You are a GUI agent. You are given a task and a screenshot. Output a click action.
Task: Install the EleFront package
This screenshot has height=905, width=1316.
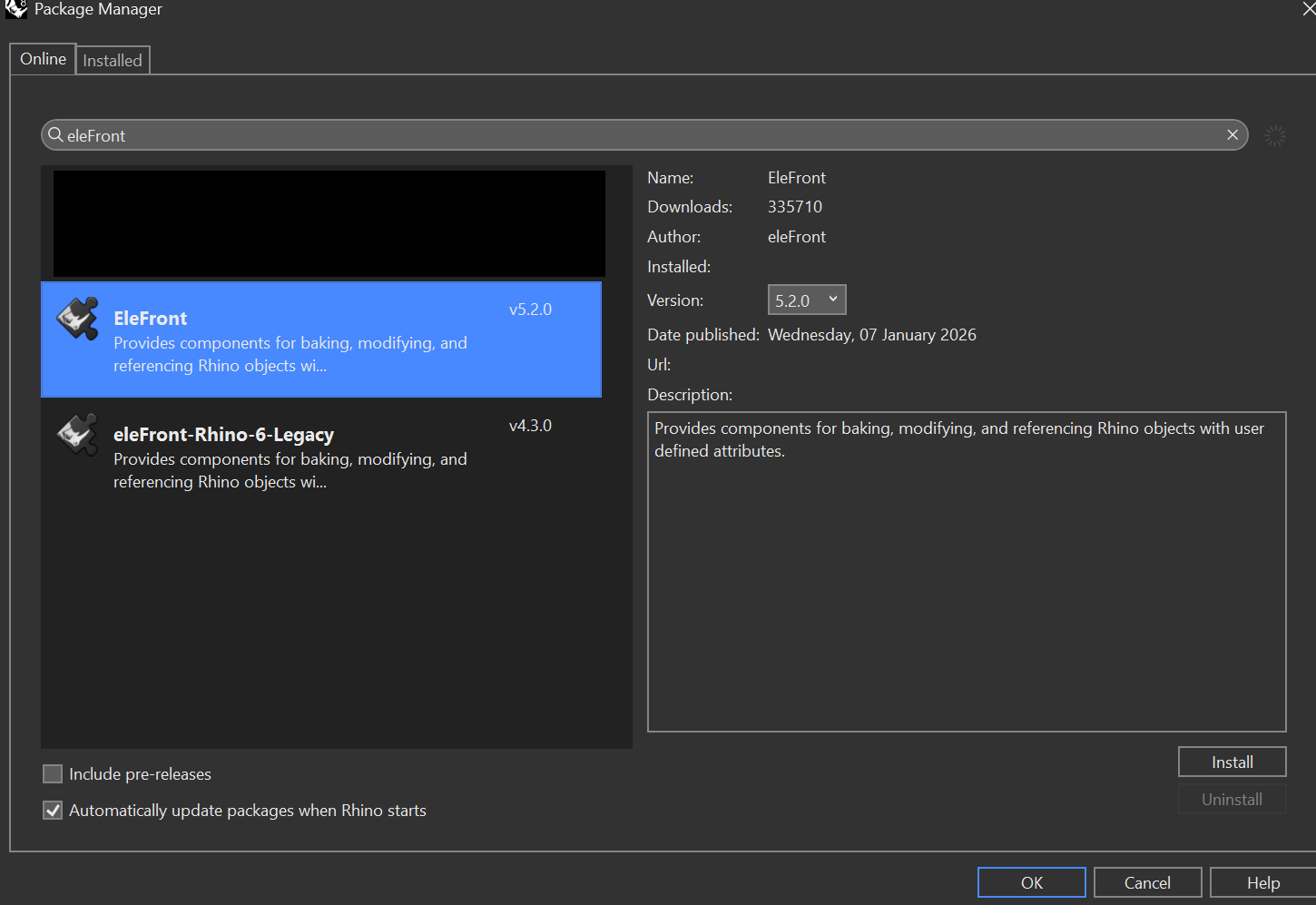pos(1232,762)
